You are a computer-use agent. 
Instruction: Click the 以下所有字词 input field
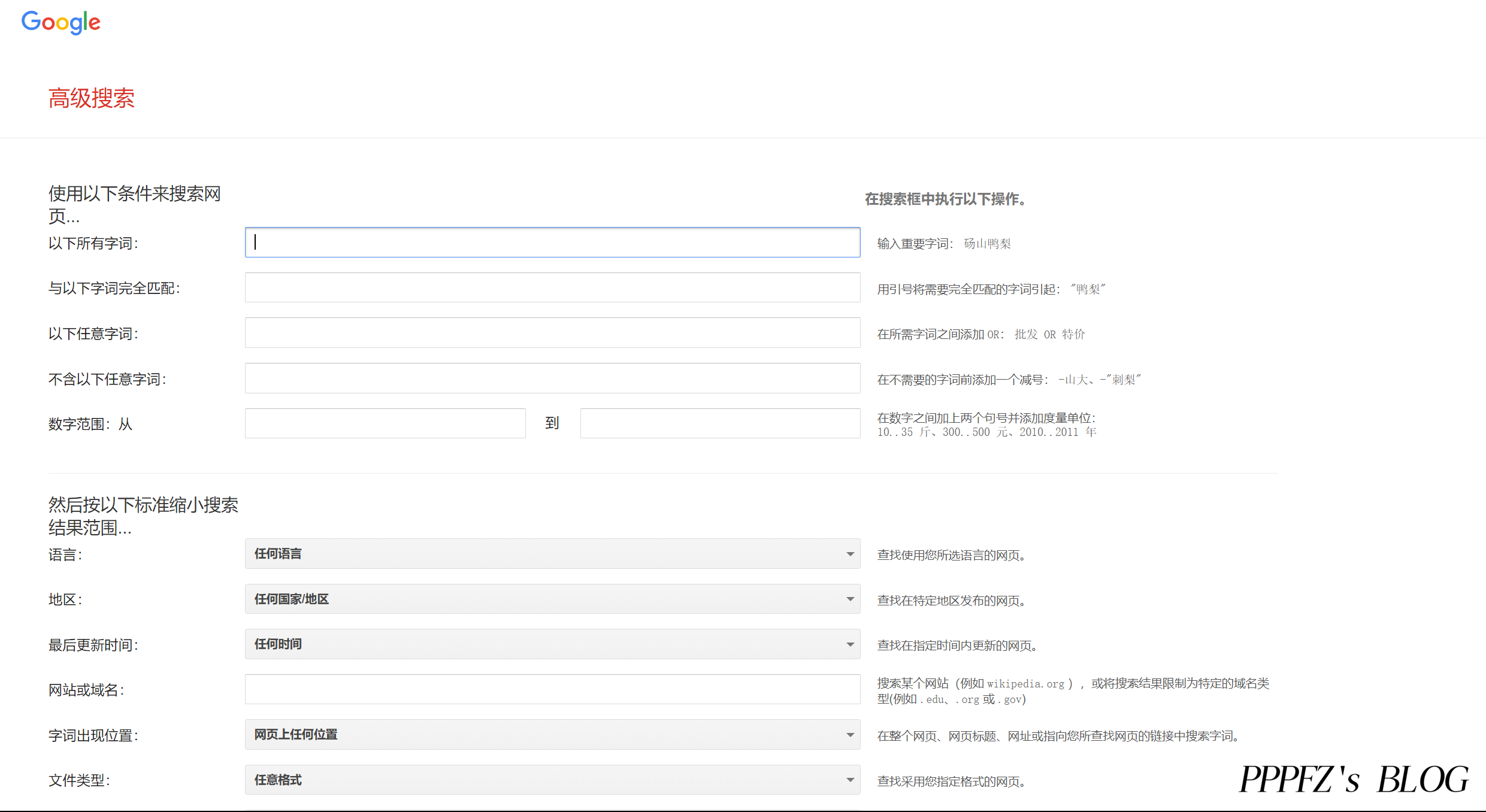click(x=552, y=243)
